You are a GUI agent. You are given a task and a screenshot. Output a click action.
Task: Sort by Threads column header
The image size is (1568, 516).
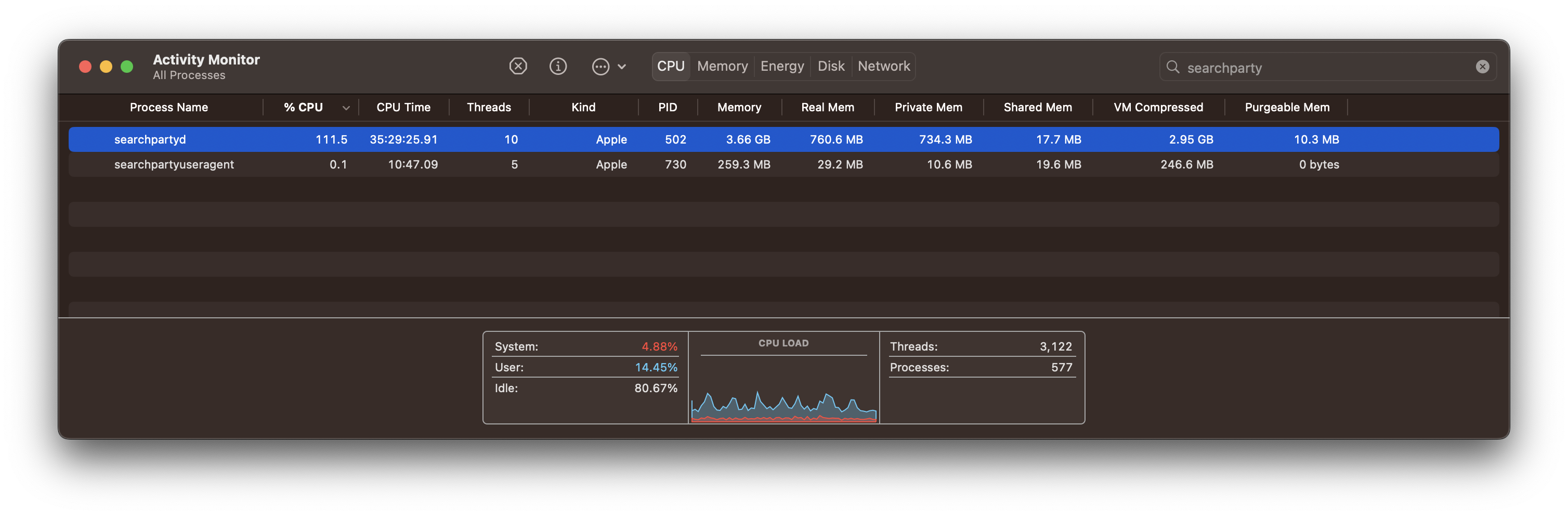tap(488, 107)
